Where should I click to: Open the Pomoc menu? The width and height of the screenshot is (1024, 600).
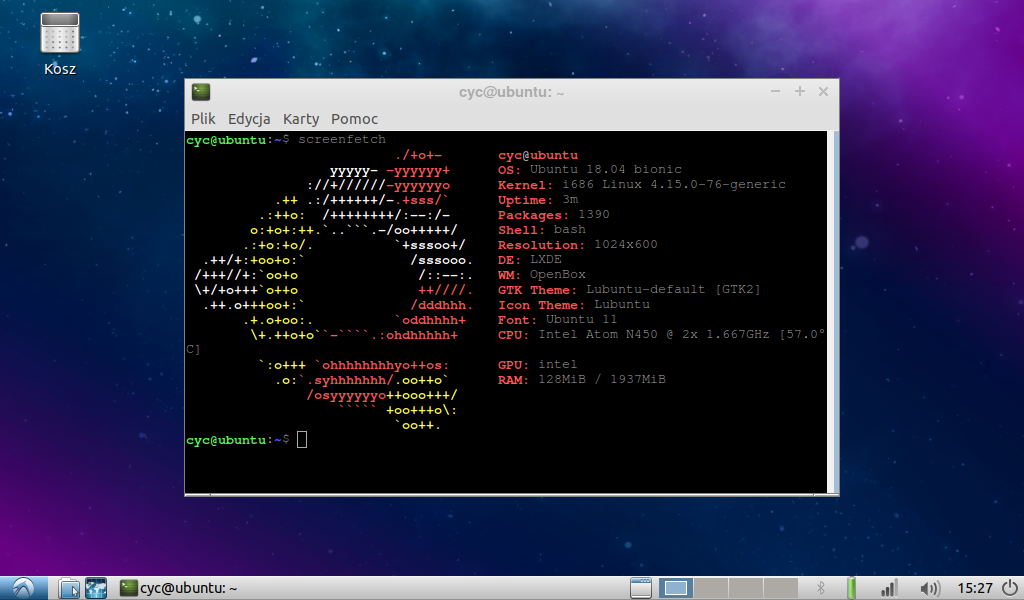click(354, 118)
